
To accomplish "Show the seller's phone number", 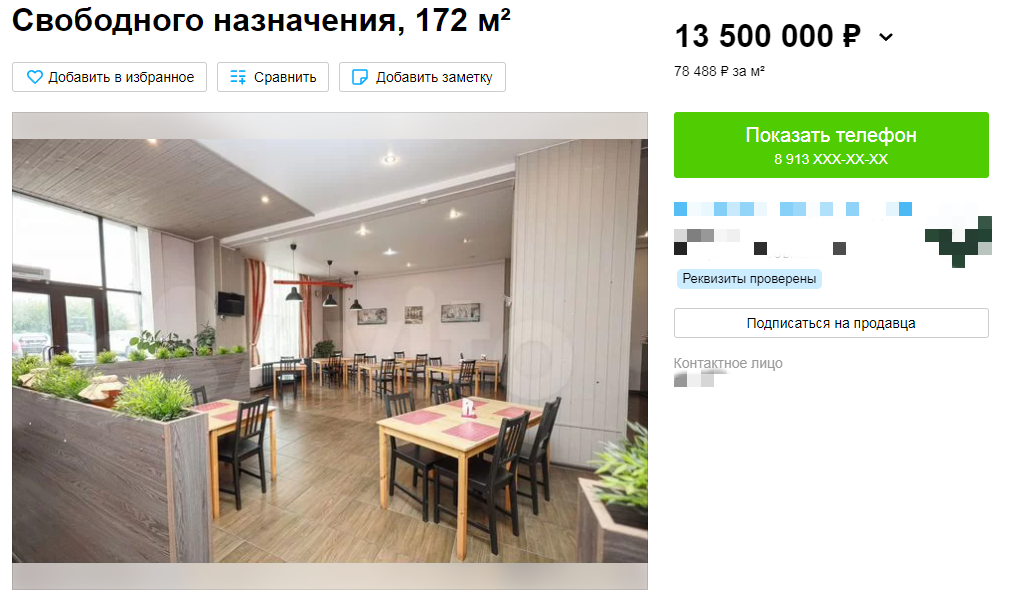I will 831,145.
